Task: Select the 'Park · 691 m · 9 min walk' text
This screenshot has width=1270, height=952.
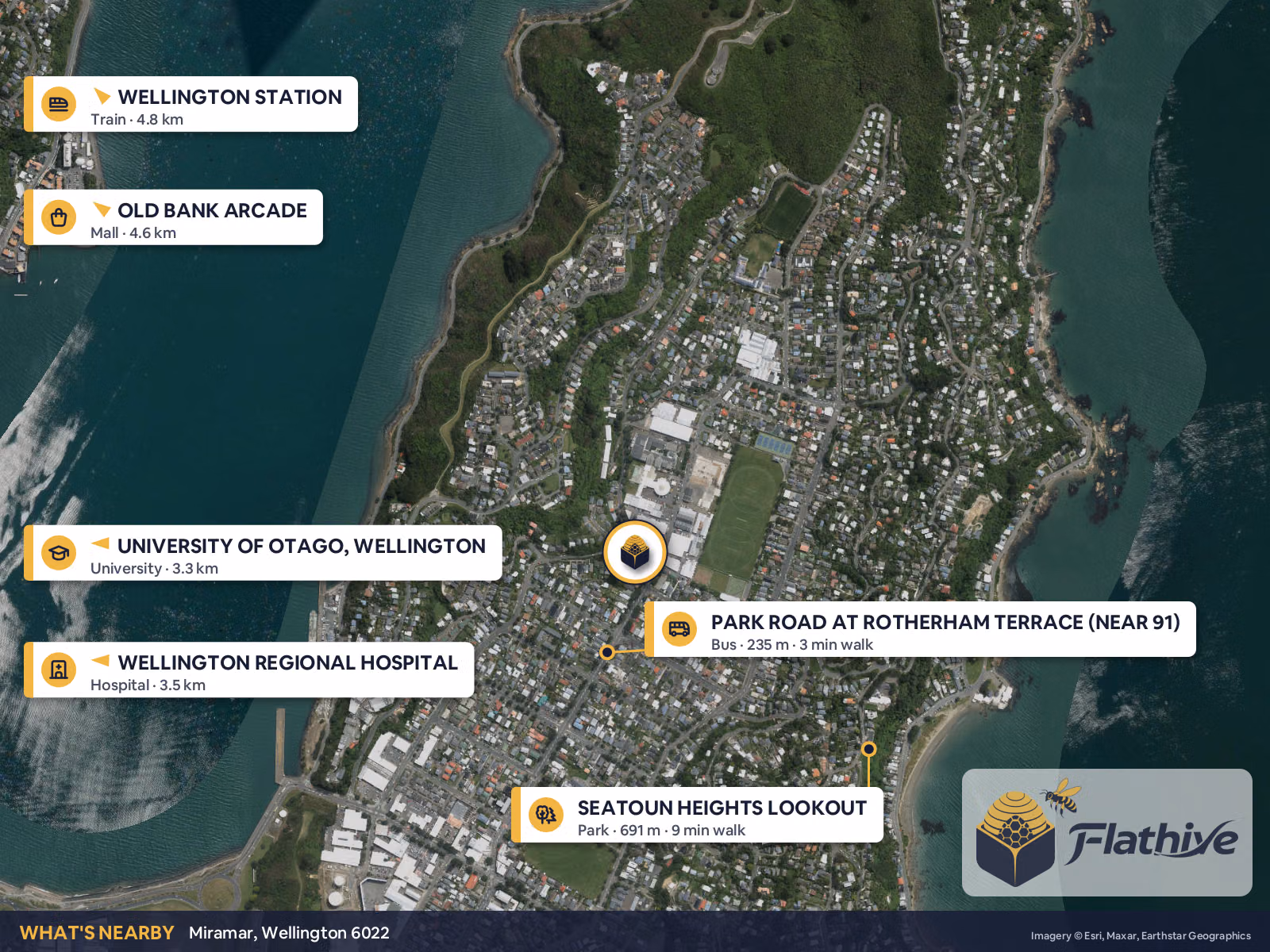Action: coord(661,831)
